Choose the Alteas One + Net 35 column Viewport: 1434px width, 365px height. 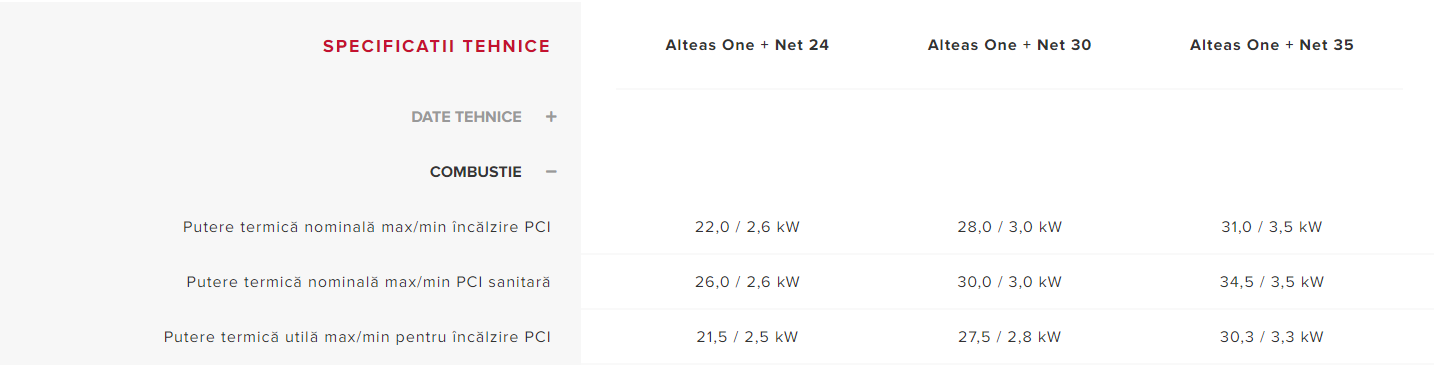click(x=1272, y=45)
